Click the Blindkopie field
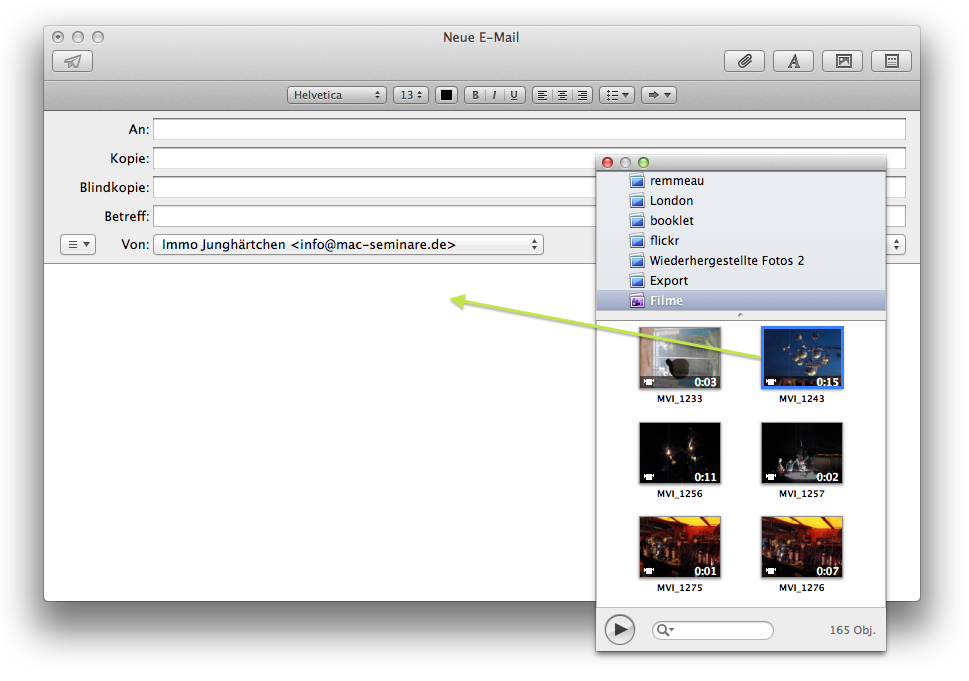The width and height of the screenshot is (969, 681). tap(374, 187)
